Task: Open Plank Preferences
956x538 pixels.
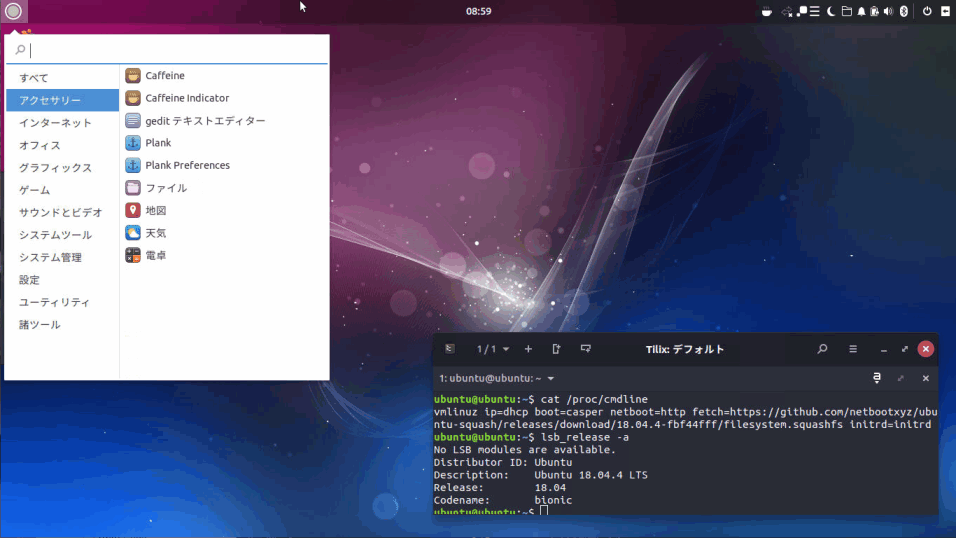Action: 224,165
